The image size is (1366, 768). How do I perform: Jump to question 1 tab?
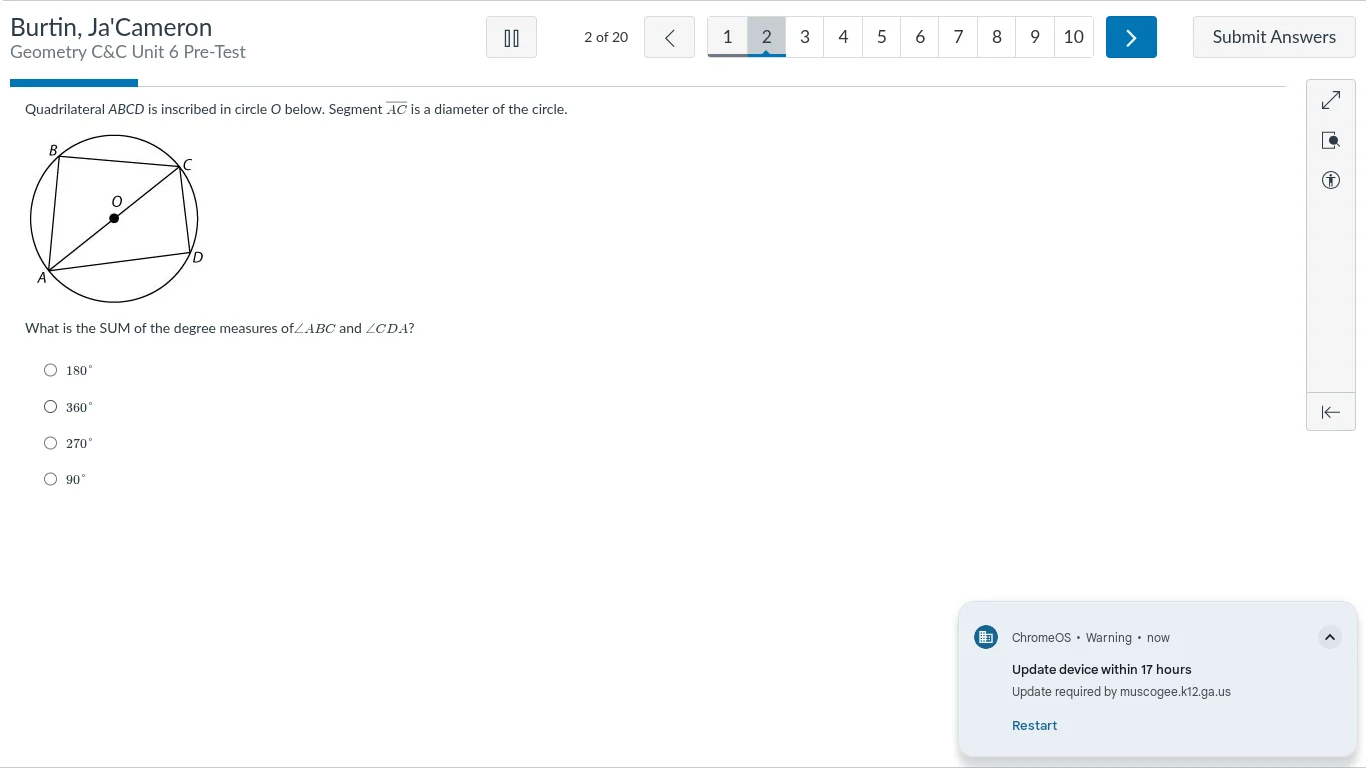(727, 37)
